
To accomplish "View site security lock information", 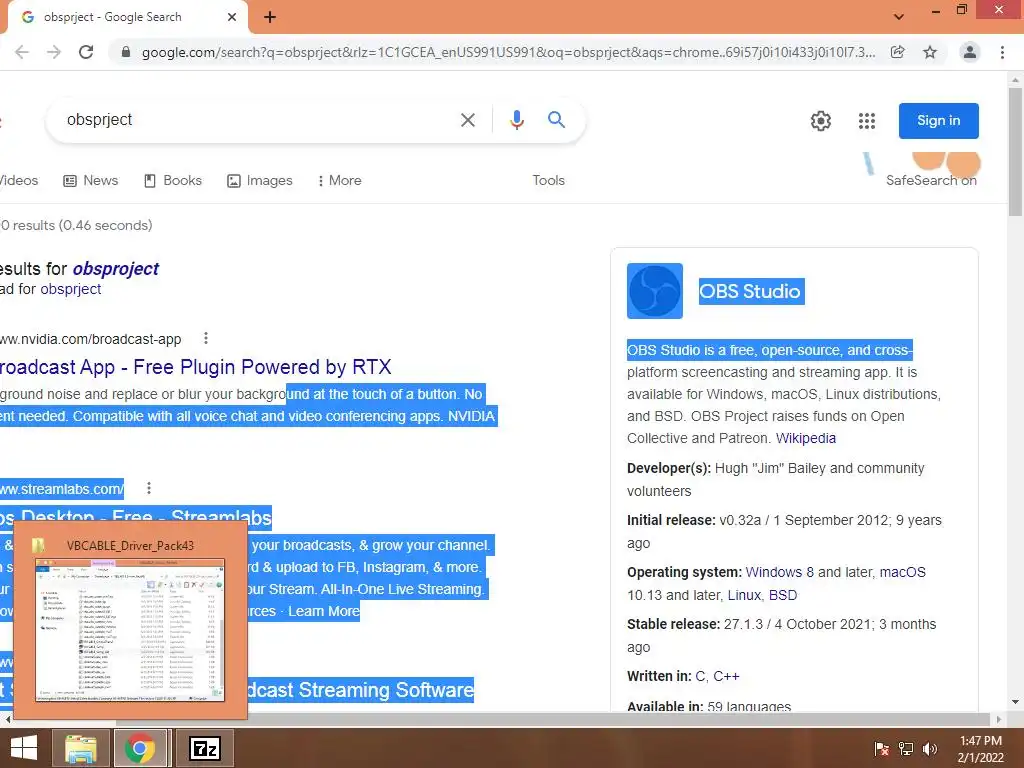I will click(x=126, y=52).
